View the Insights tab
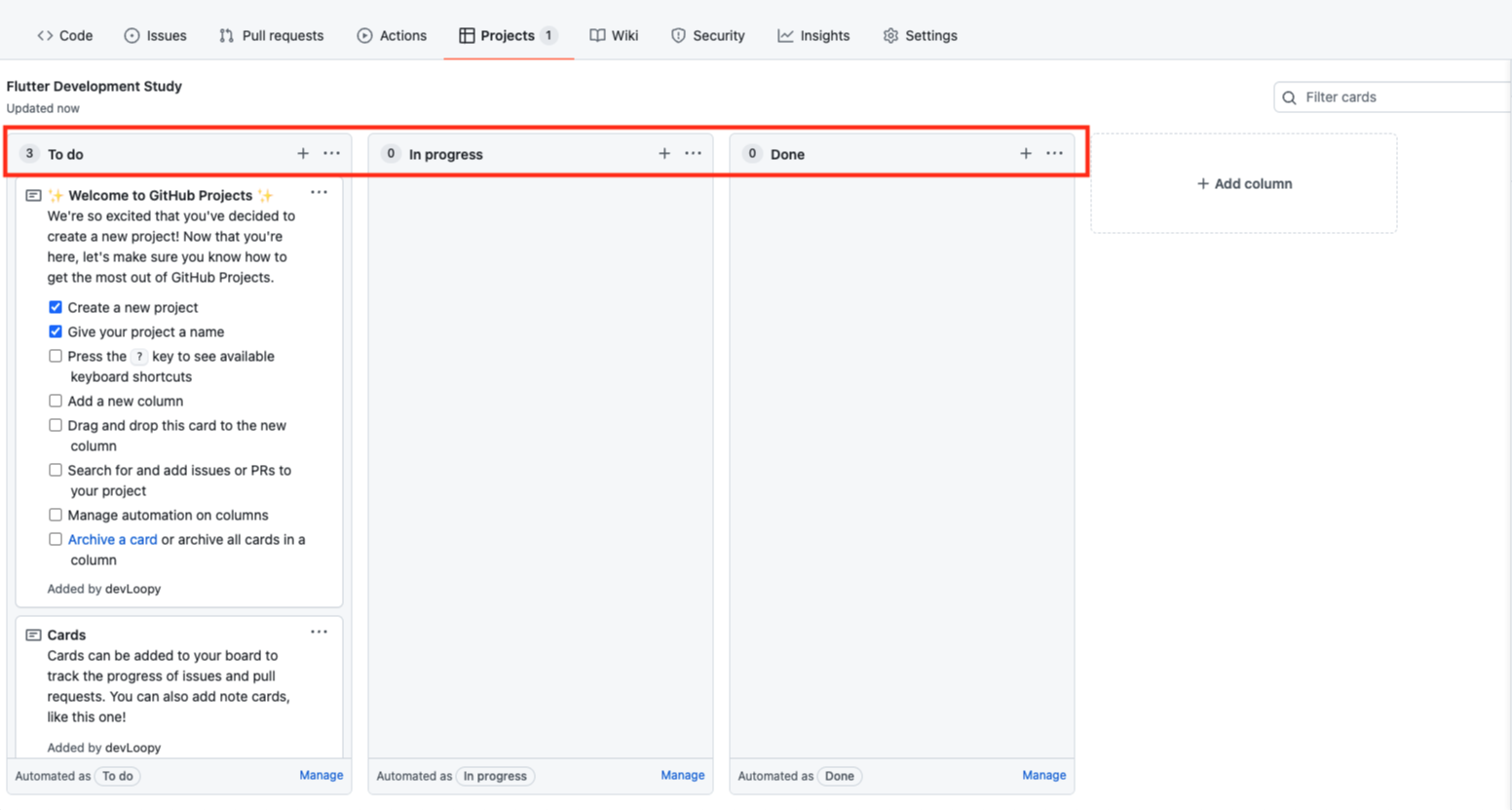1512x810 pixels. pos(813,35)
